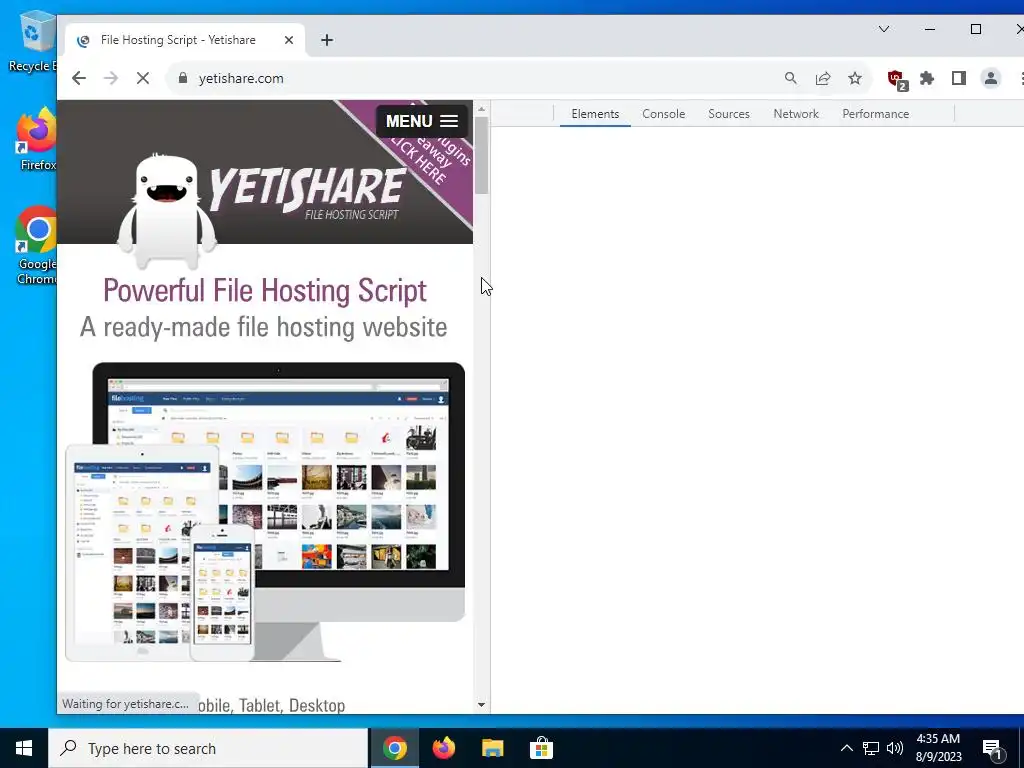The image size is (1024, 768).
Task: Click the vertical scrollbar thumb
Action: 481,155
